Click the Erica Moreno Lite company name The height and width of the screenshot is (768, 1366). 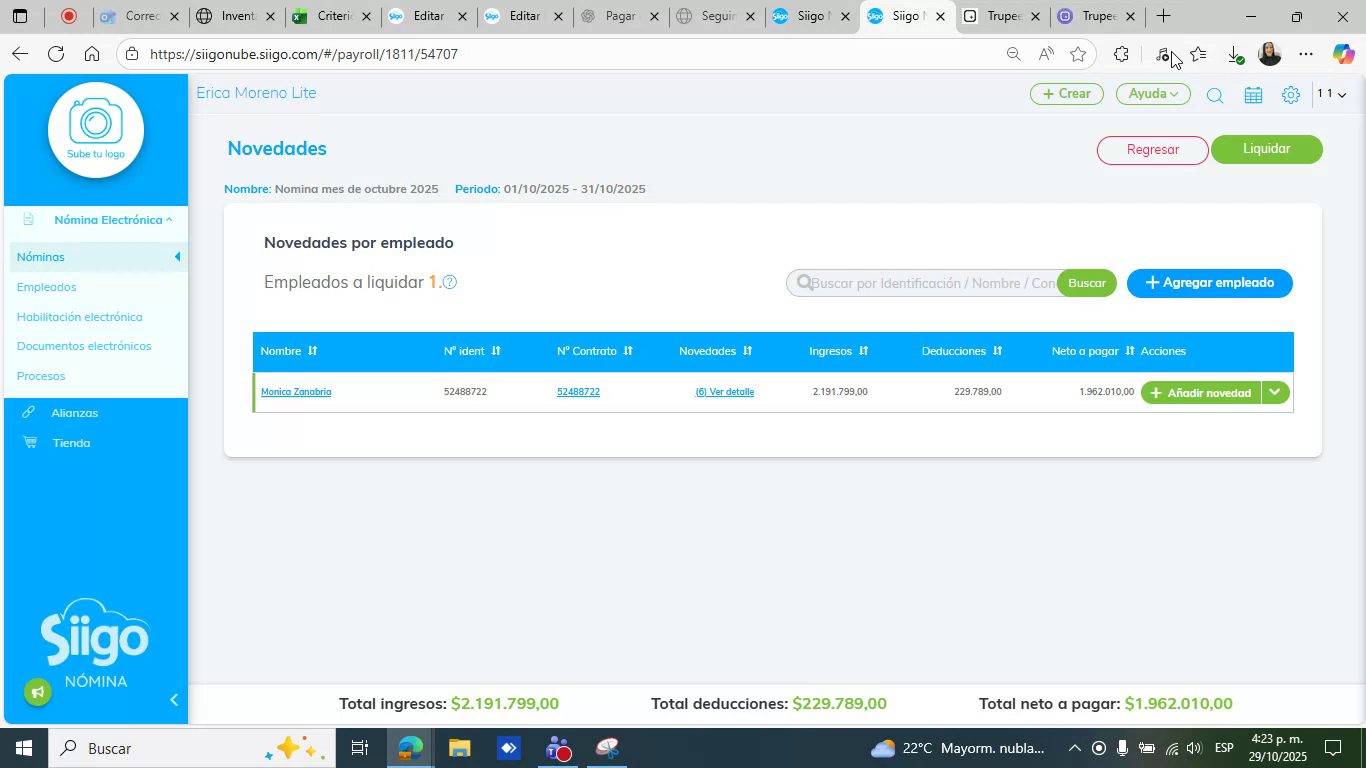click(256, 93)
